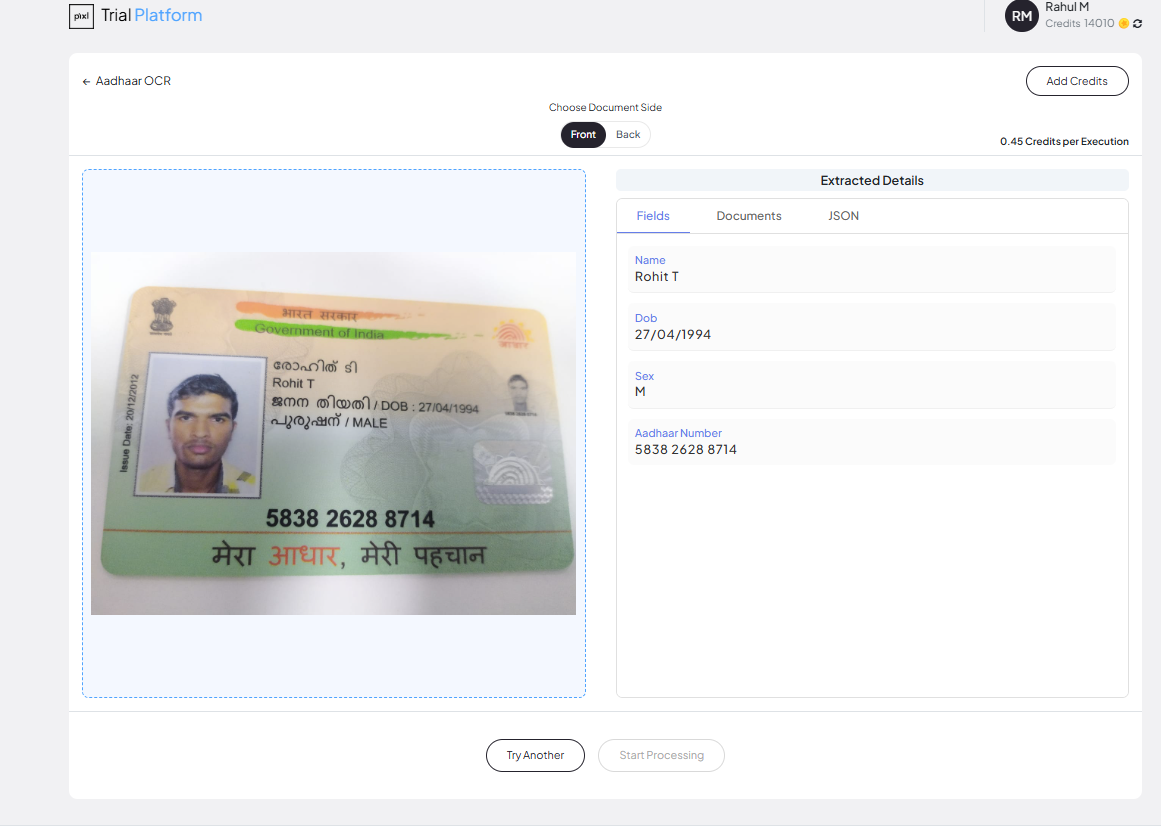
Task: Switch to the Documents tab
Action: 748,215
